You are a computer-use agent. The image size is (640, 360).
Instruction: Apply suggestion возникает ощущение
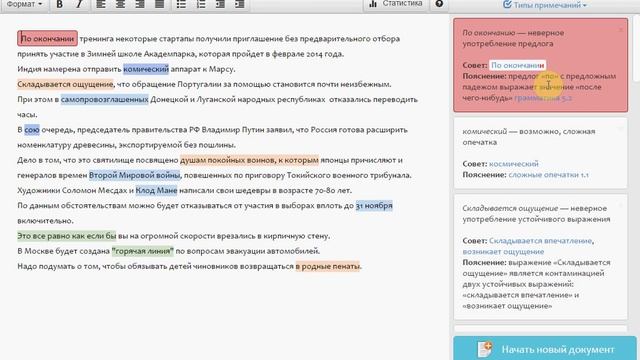(503, 252)
